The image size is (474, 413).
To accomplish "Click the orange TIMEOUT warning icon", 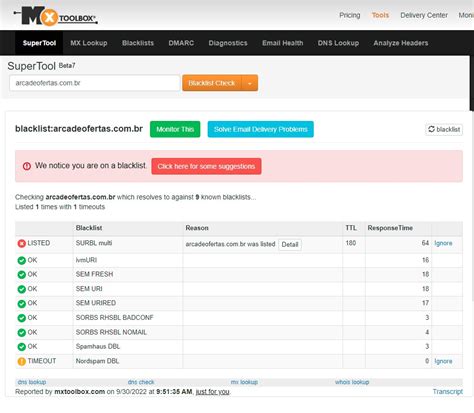I will click(22, 361).
